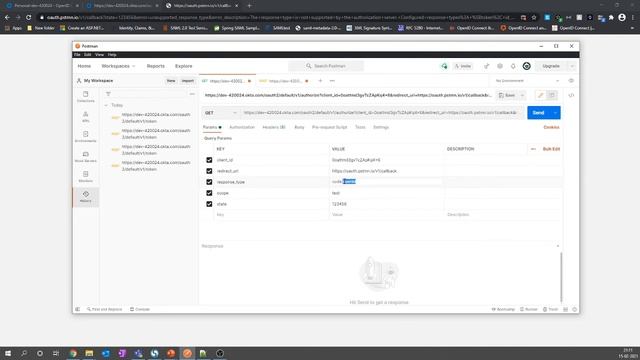Click the Import button

[x=187, y=81]
